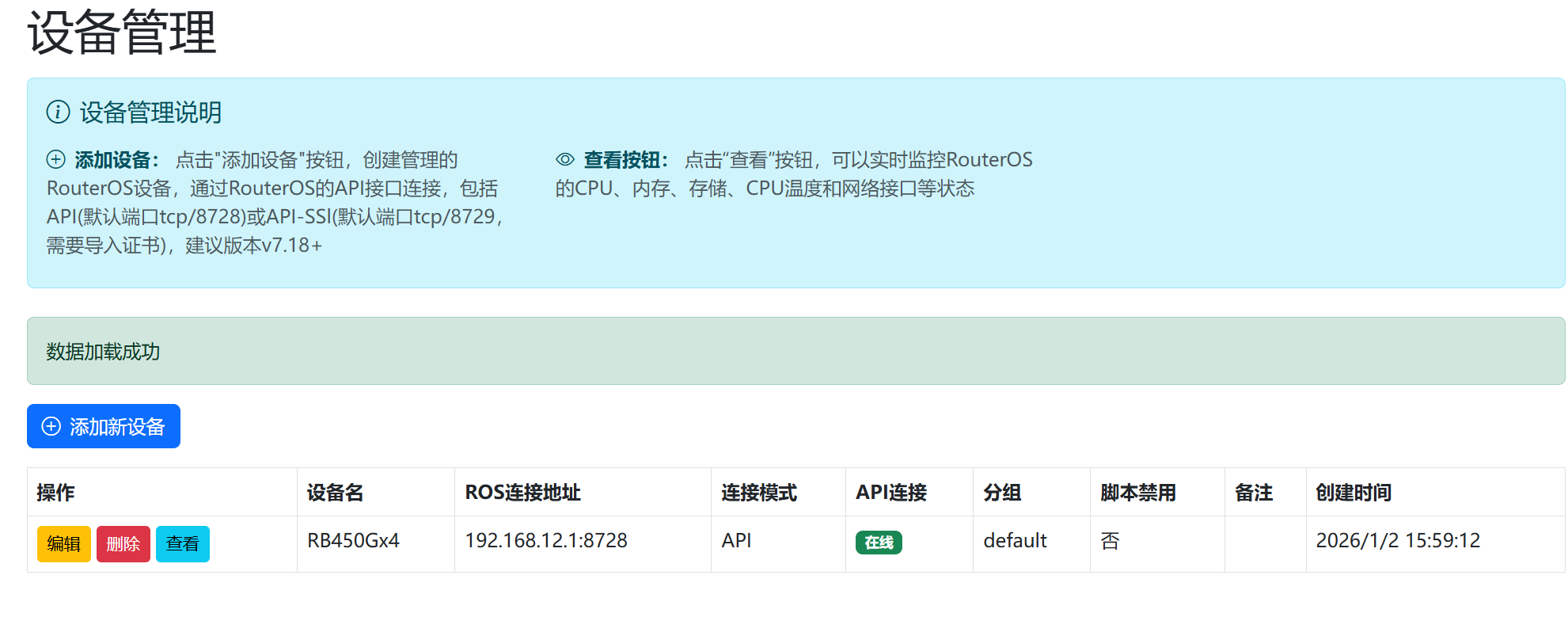Select the ROS连接地址 column header
1568x617 pixels.
[522, 493]
